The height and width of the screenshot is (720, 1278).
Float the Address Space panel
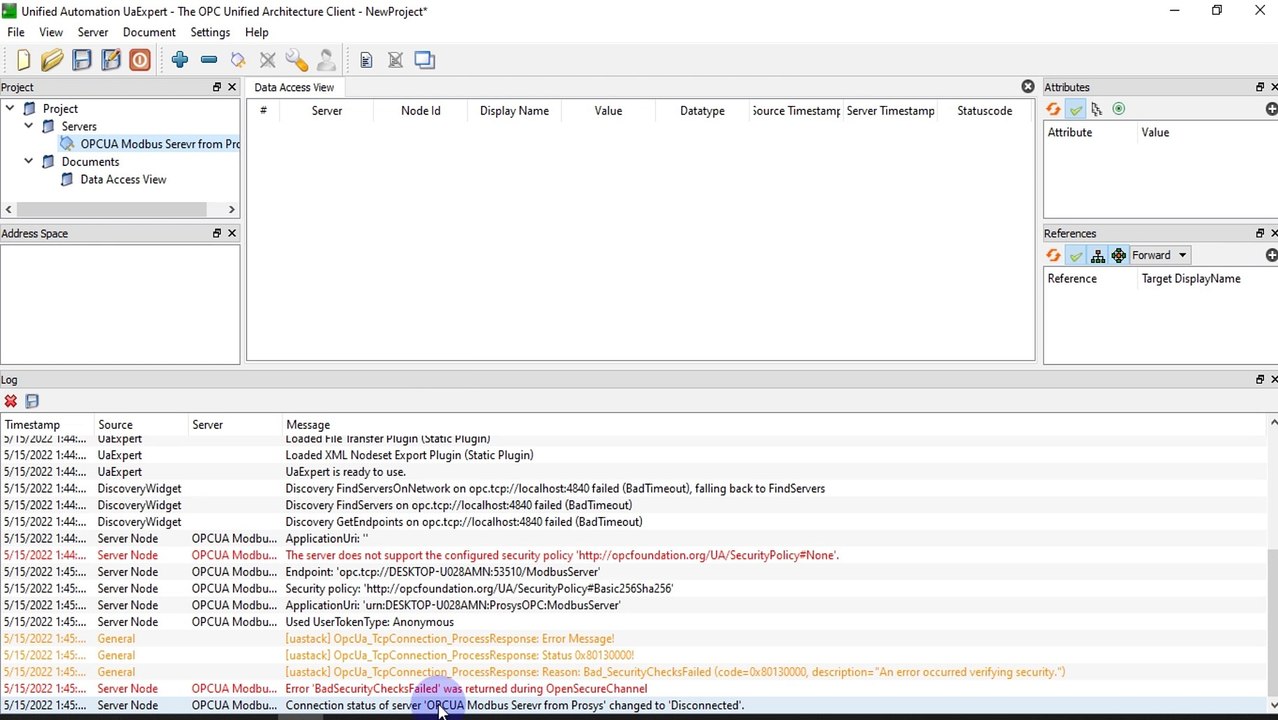click(216, 233)
